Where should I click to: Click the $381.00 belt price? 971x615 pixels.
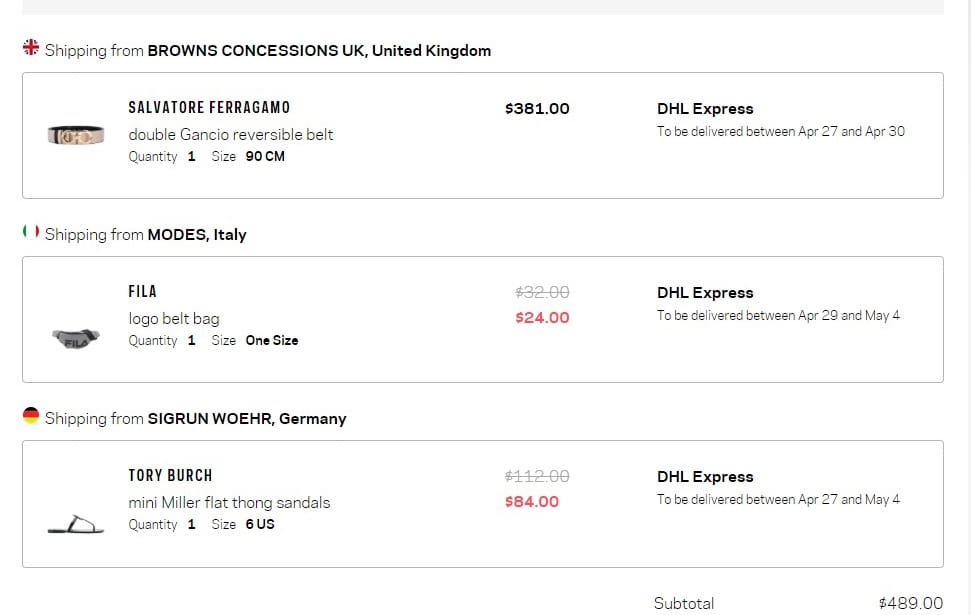pyautogui.click(x=537, y=108)
